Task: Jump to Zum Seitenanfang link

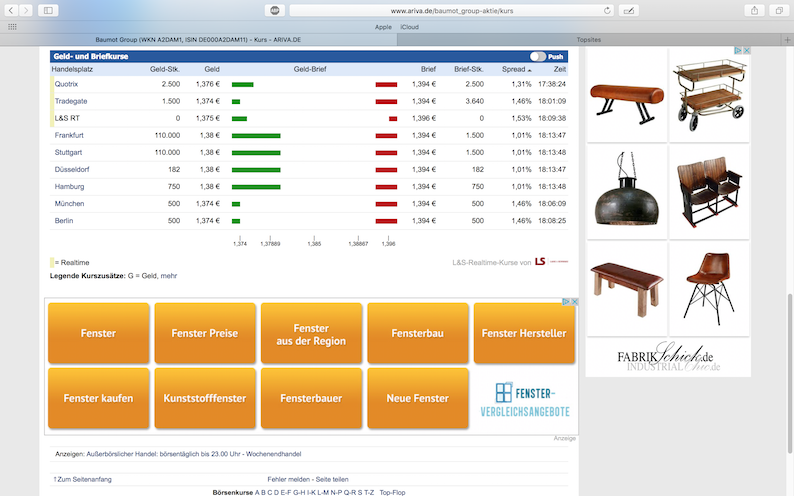Action: pyautogui.click(x=83, y=479)
